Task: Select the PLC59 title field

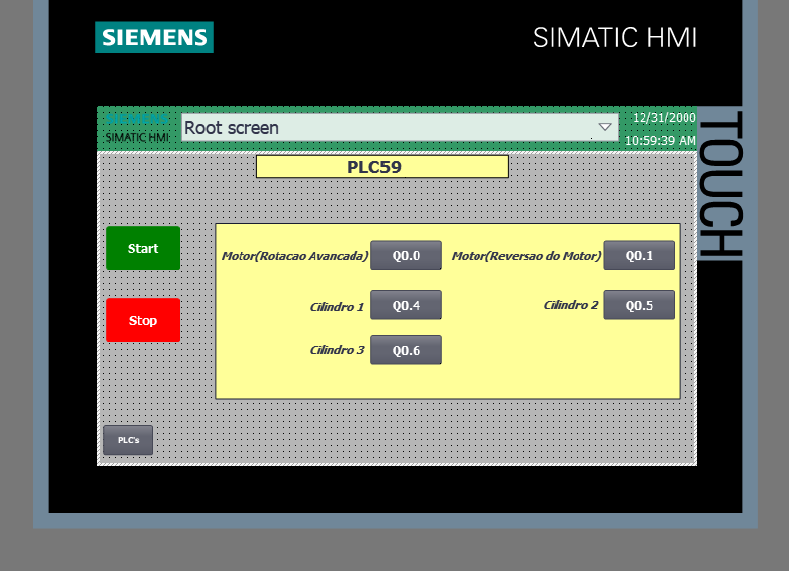Action: [382, 167]
